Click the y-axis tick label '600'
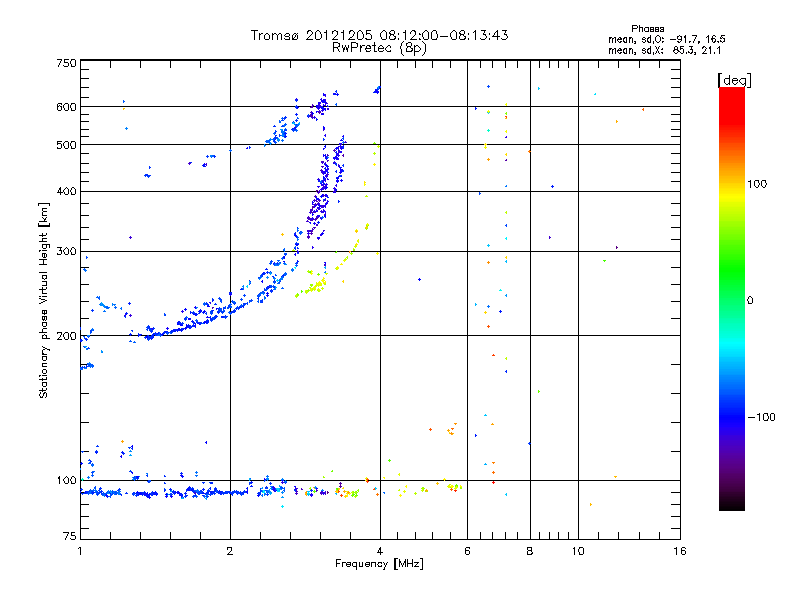 [66, 107]
